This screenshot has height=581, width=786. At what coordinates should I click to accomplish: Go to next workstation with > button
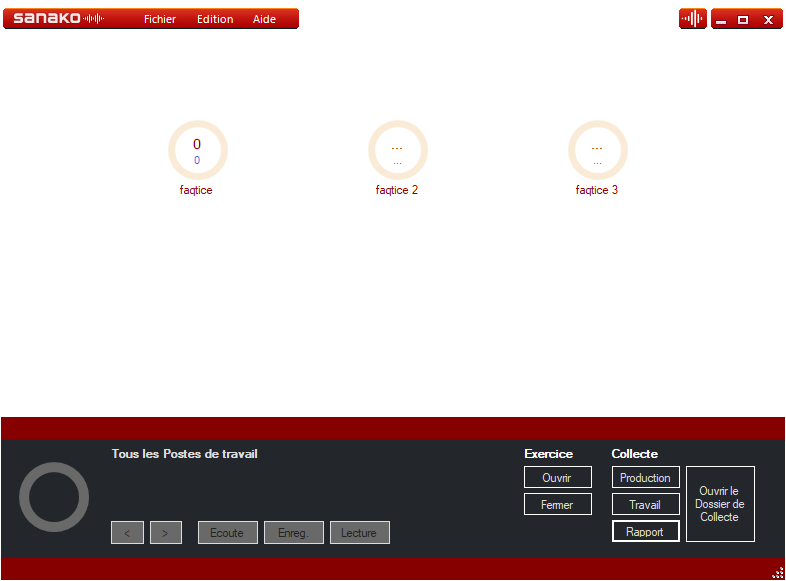[165, 533]
